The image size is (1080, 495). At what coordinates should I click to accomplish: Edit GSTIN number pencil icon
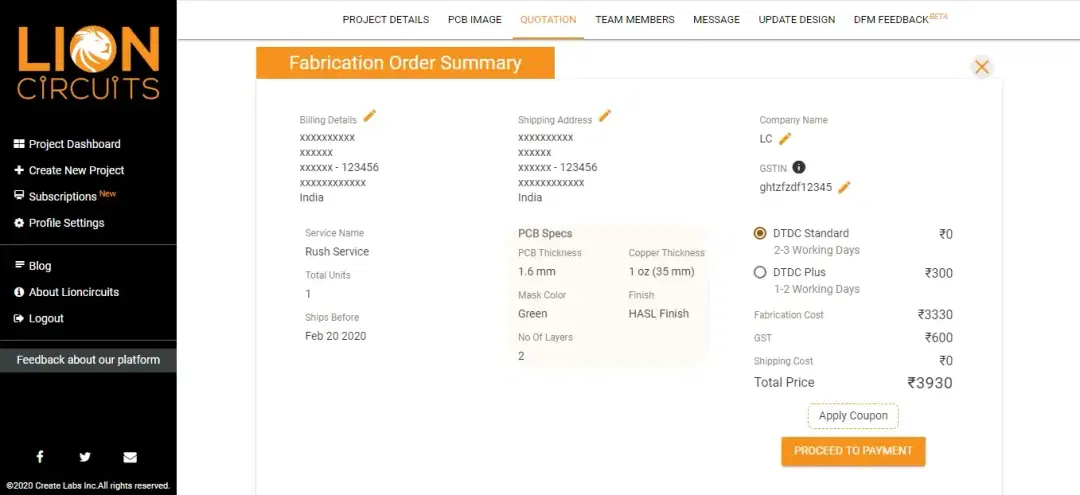[844, 187]
